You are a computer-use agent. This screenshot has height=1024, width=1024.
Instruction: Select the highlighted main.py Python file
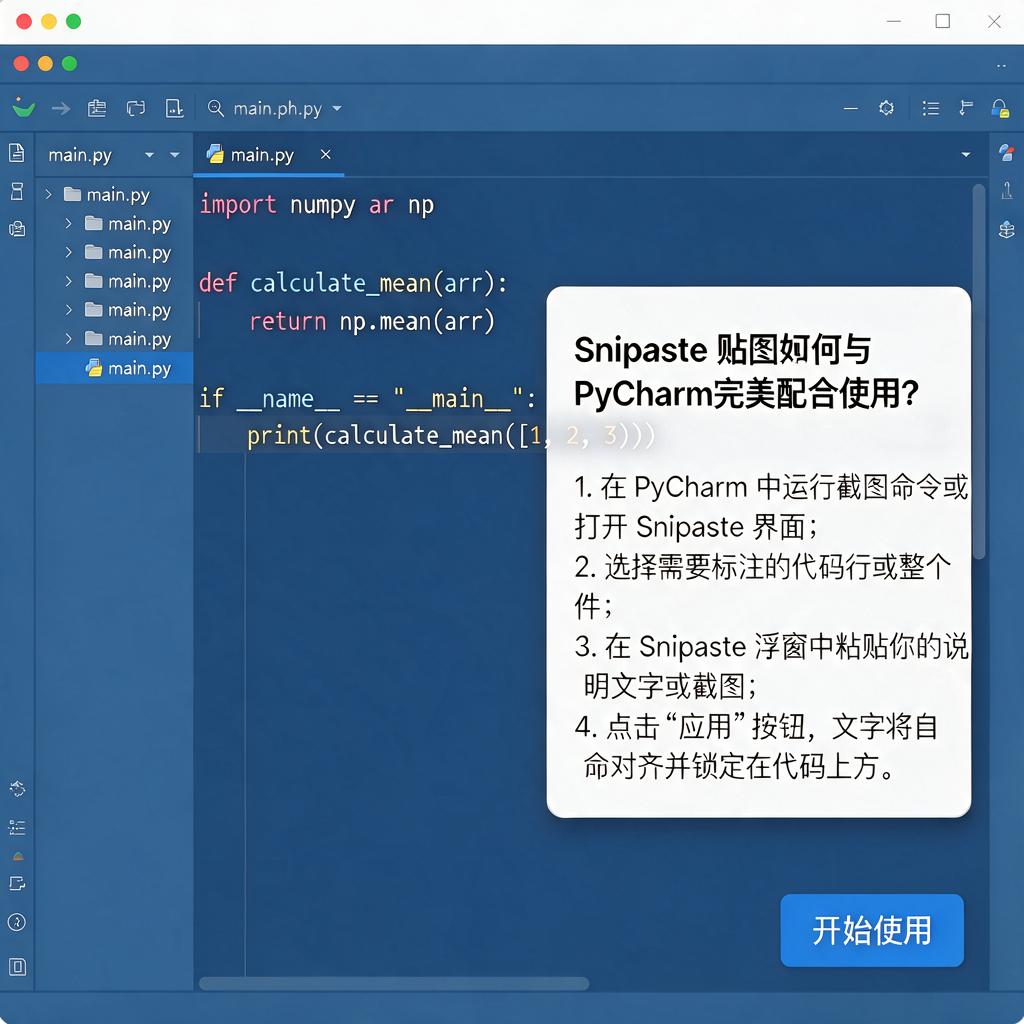coord(114,368)
